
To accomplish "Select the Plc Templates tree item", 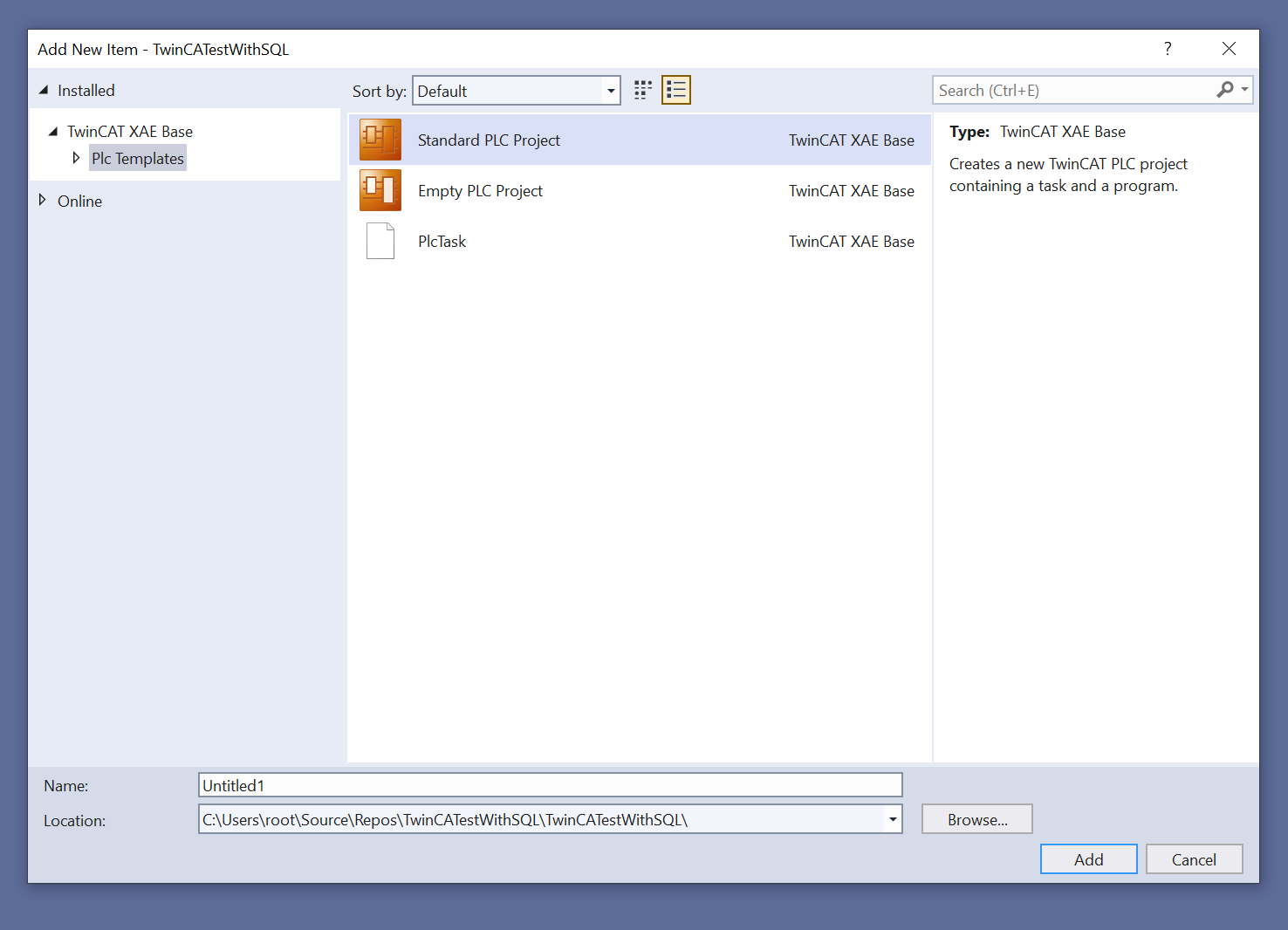I will pyautogui.click(x=138, y=158).
